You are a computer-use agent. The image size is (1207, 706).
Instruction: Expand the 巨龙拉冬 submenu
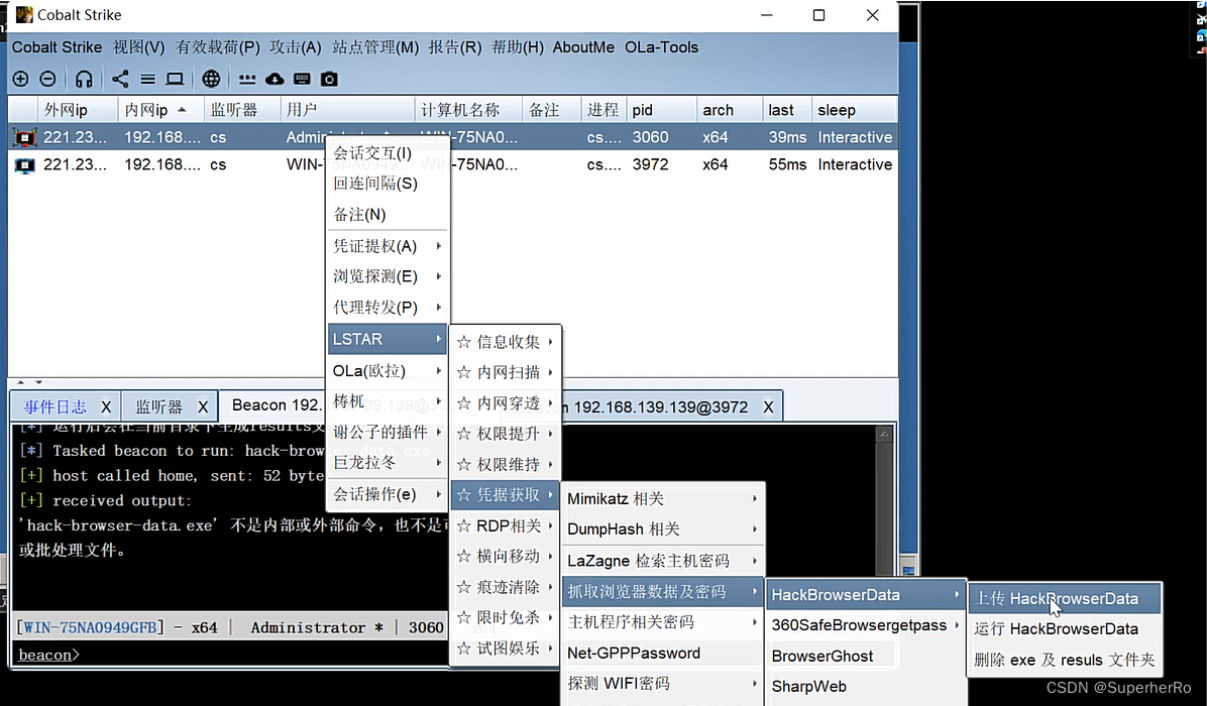coord(387,463)
